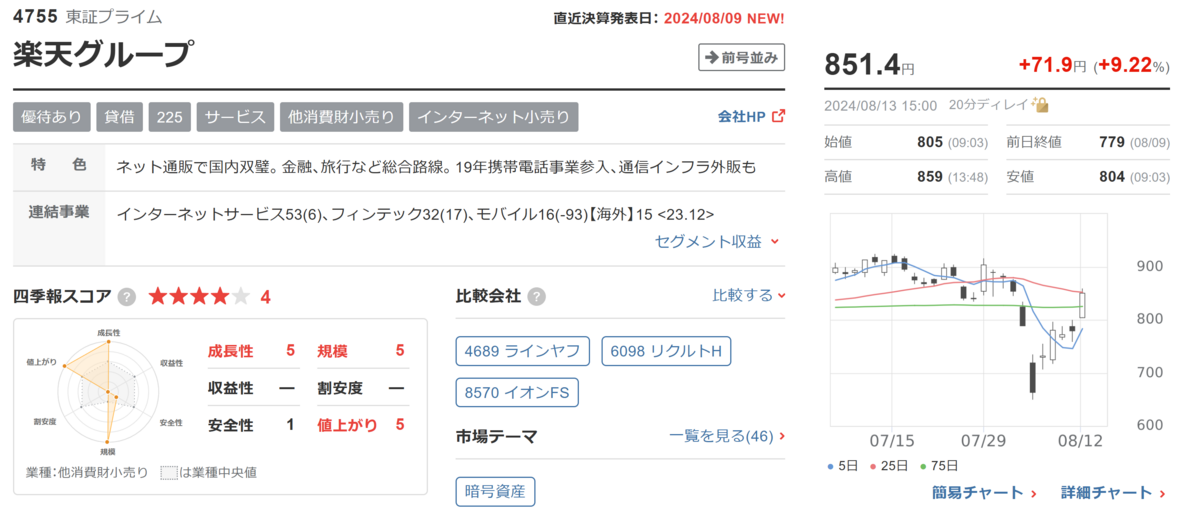Viewport: 1200px width, 514px height.
Task: Click the 始値 value 805
Action: pos(930,142)
